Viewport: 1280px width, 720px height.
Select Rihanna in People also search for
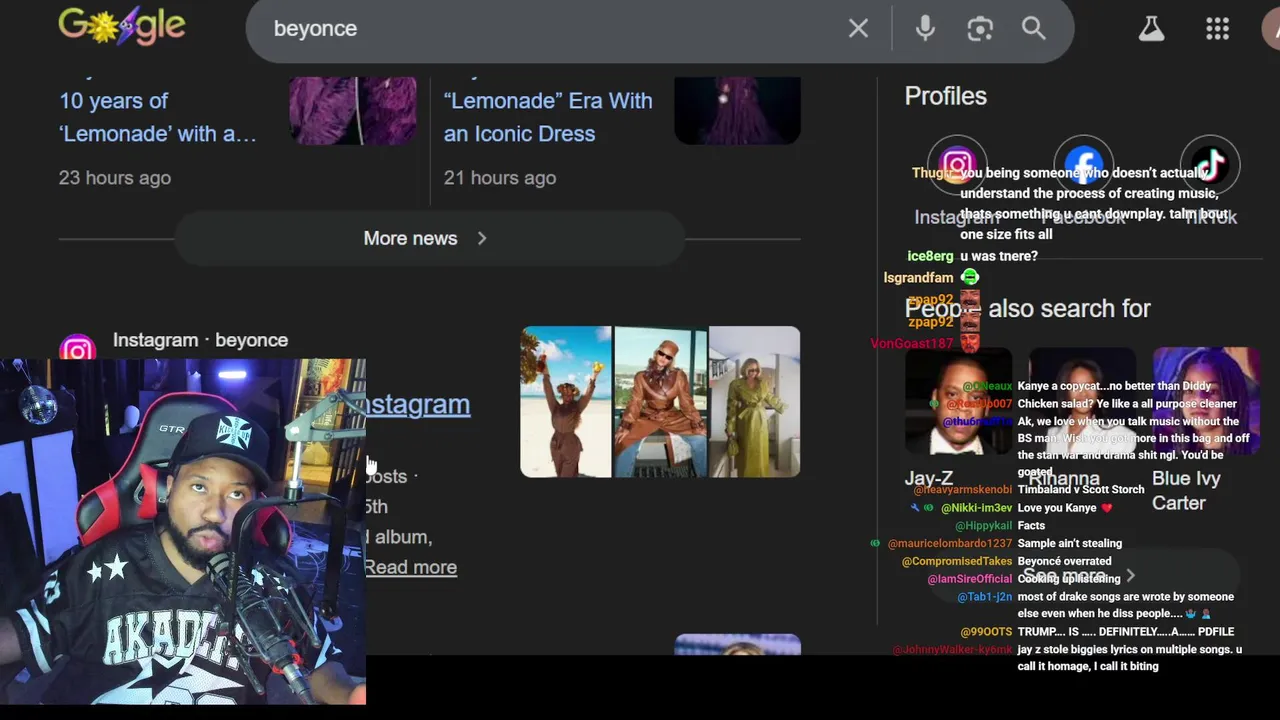(x=1082, y=418)
